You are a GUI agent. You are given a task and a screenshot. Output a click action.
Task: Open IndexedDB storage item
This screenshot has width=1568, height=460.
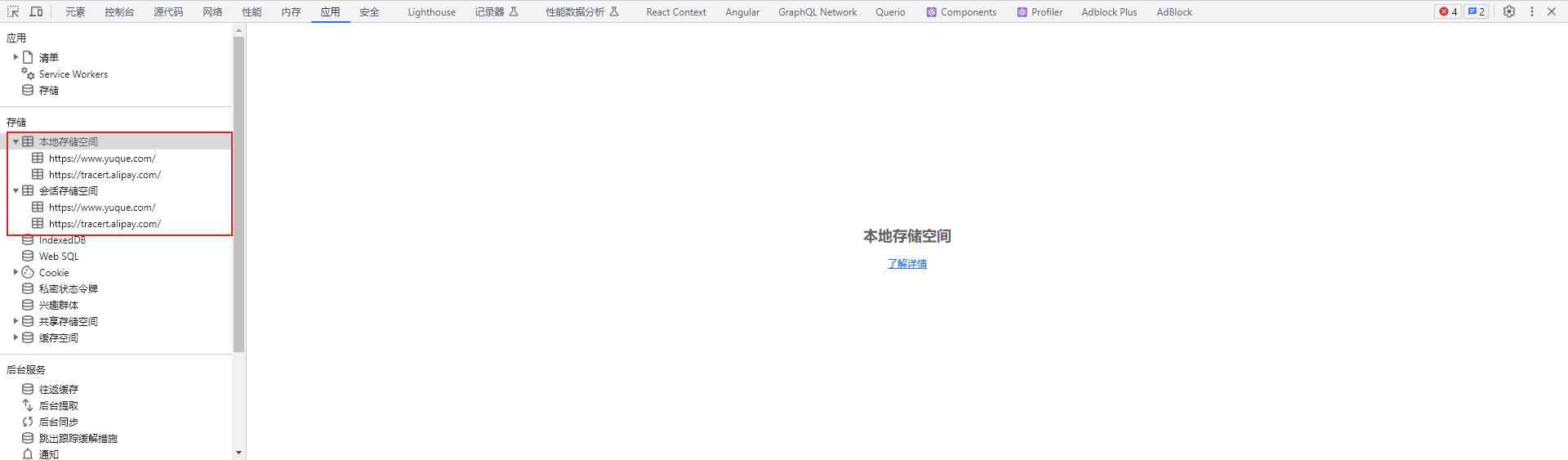click(62, 240)
